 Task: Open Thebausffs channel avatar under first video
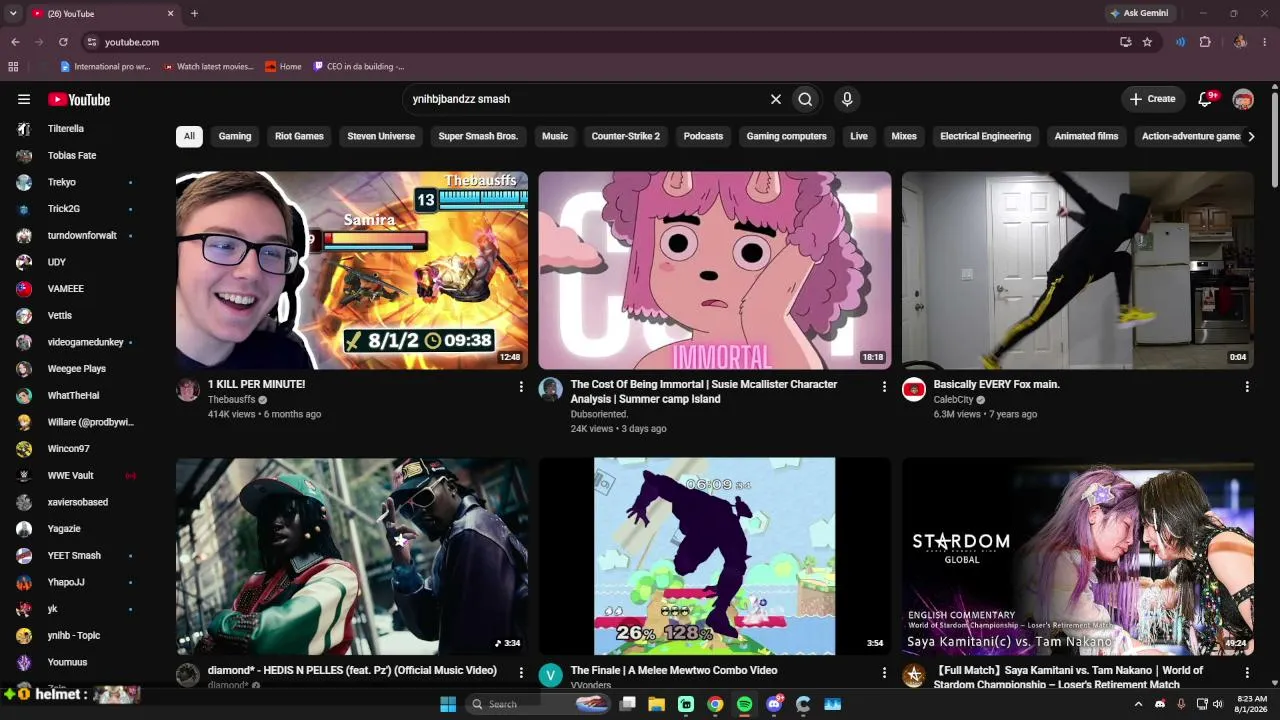(x=188, y=389)
